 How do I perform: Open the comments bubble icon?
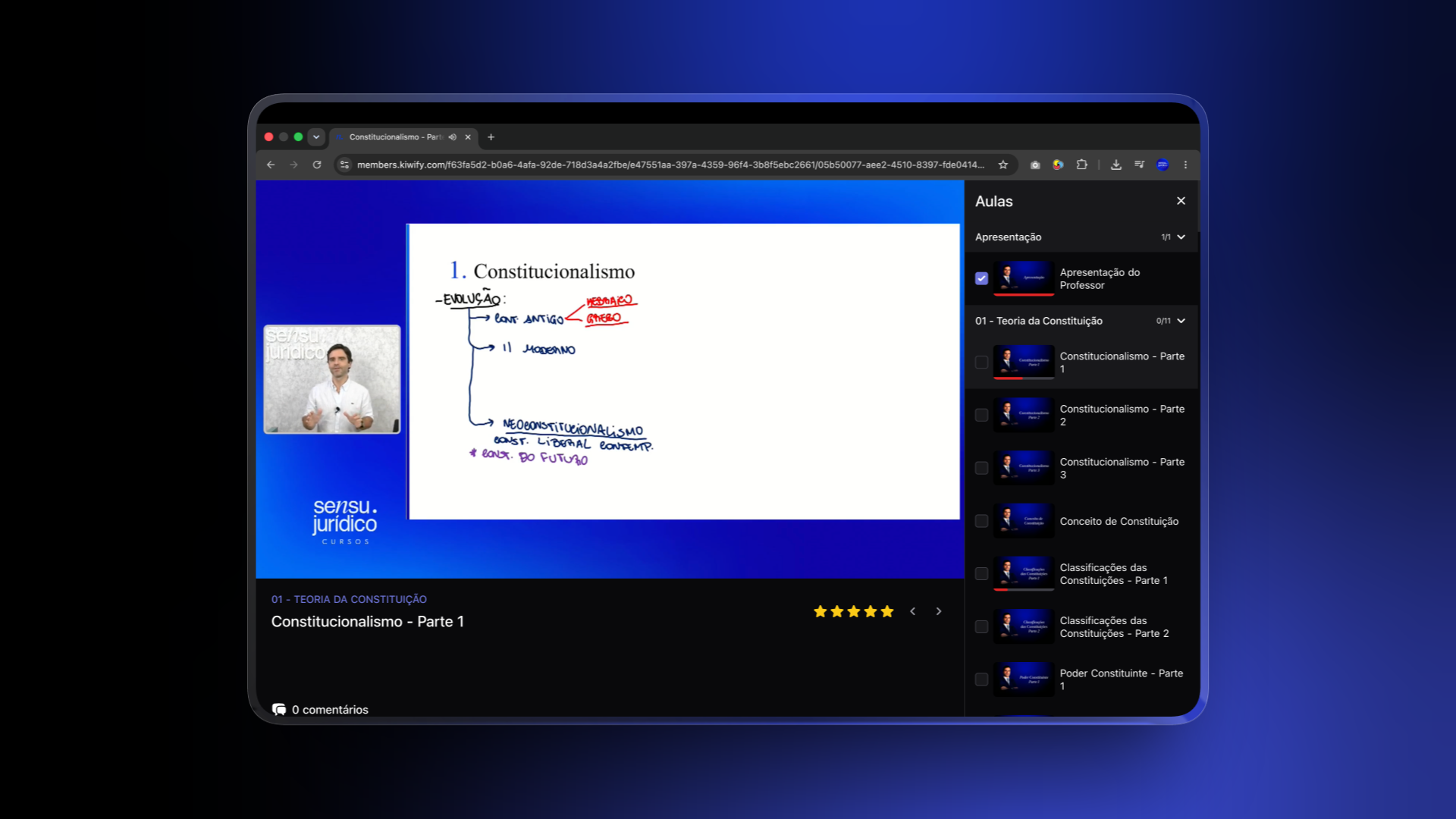point(279,709)
